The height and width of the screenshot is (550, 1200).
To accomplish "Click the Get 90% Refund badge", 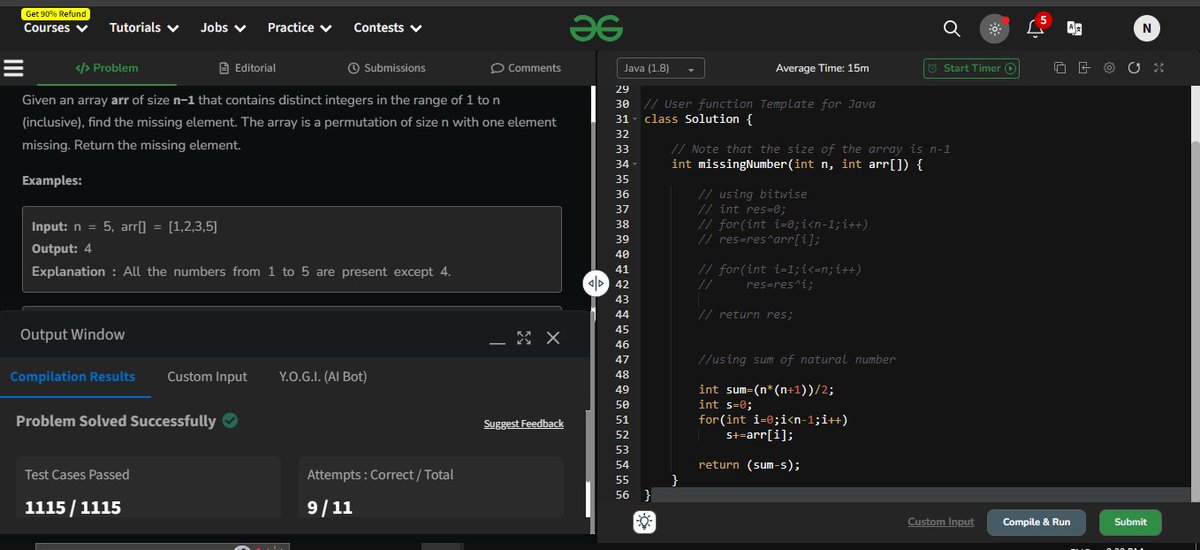I will coord(55,13).
